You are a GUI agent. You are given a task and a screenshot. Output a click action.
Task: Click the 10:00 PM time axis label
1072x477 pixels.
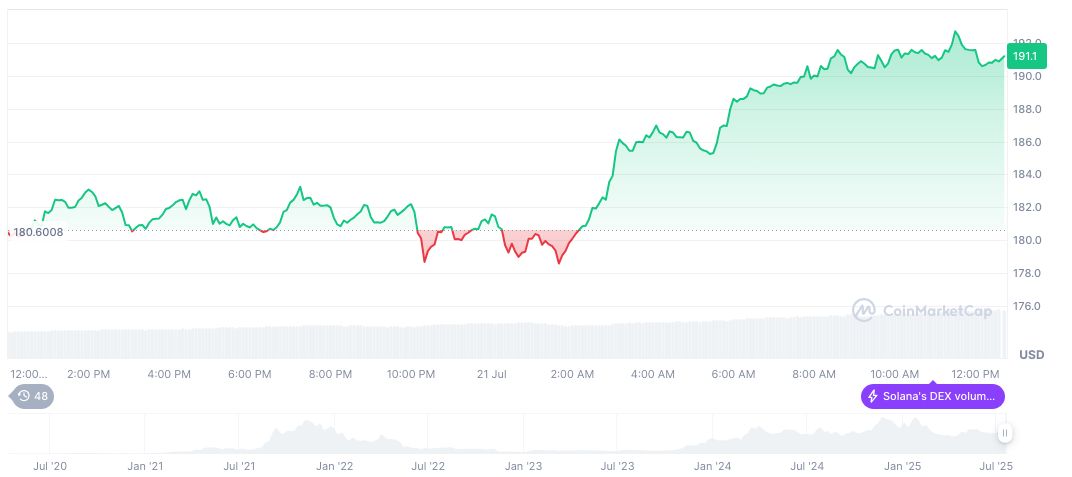coord(411,374)
